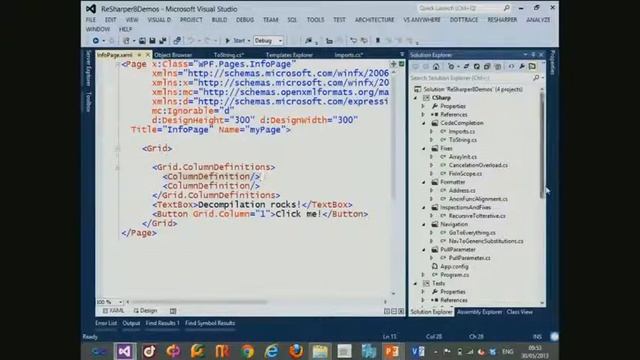Click the Refresh icon in Solution Explorer
The width and height of the screenshot is (640, 360).
[x=476, y=67]
